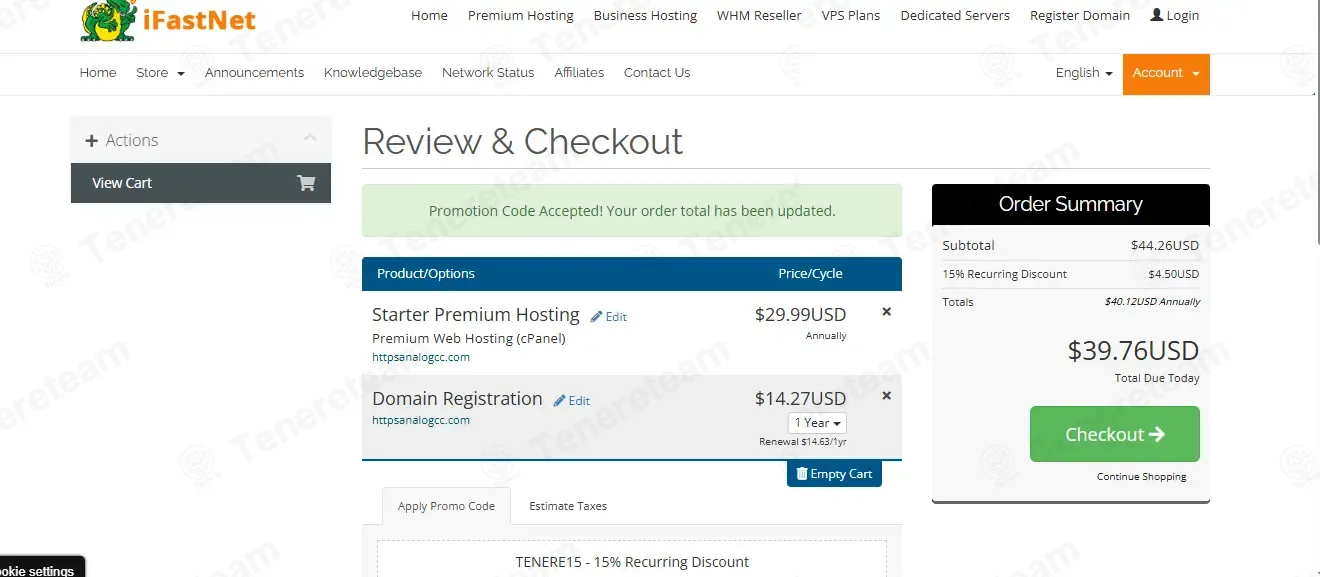Click the Product/Options column header
1320x577 pixels.
(426, 273)
